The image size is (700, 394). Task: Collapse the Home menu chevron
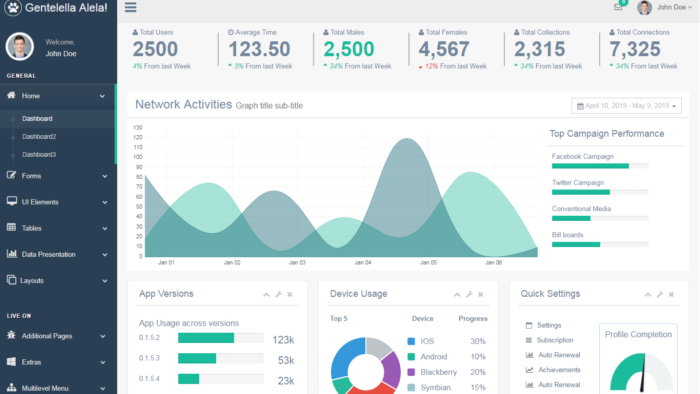coord(102,96)
